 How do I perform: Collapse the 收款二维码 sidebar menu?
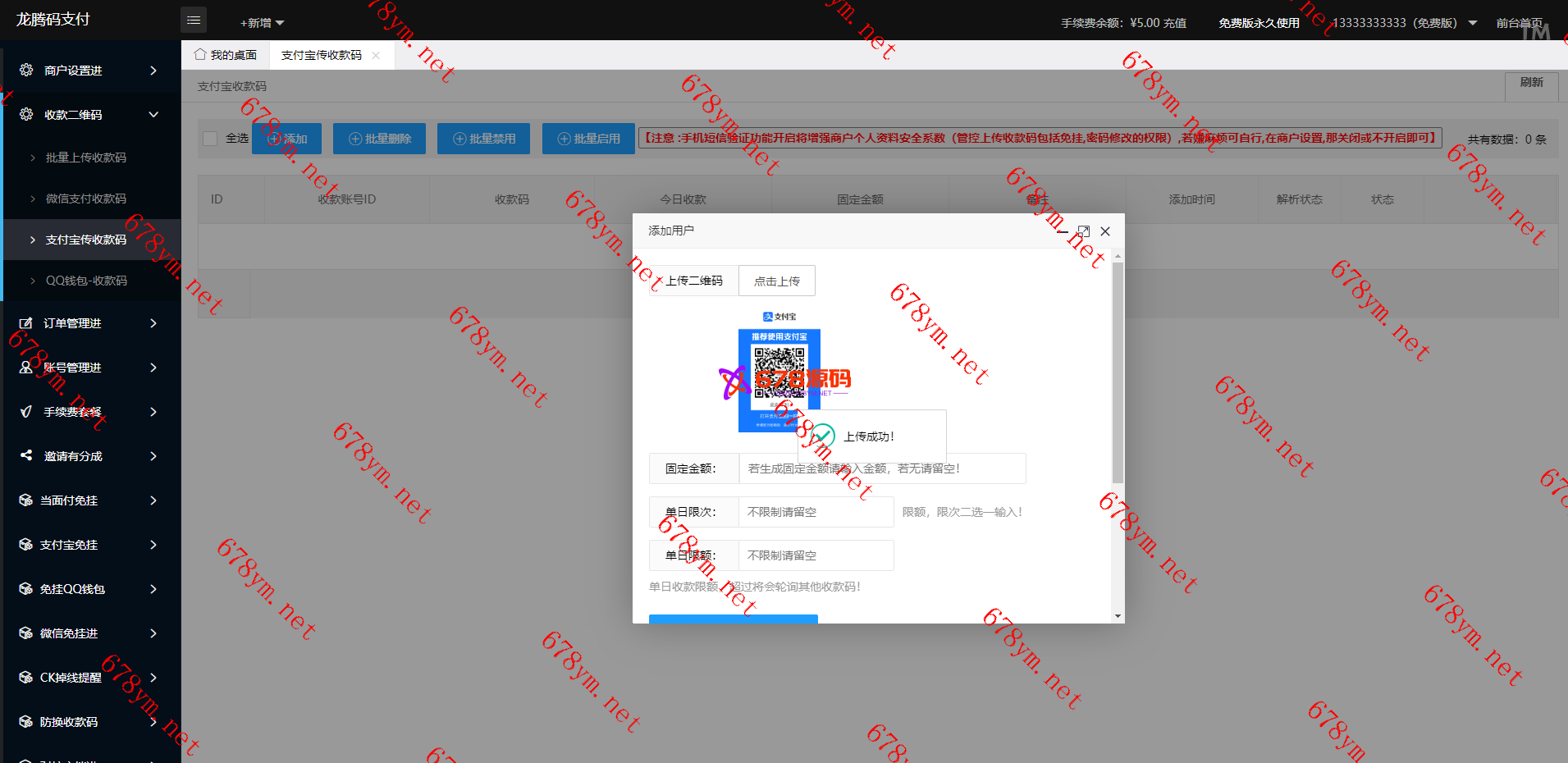153,115
